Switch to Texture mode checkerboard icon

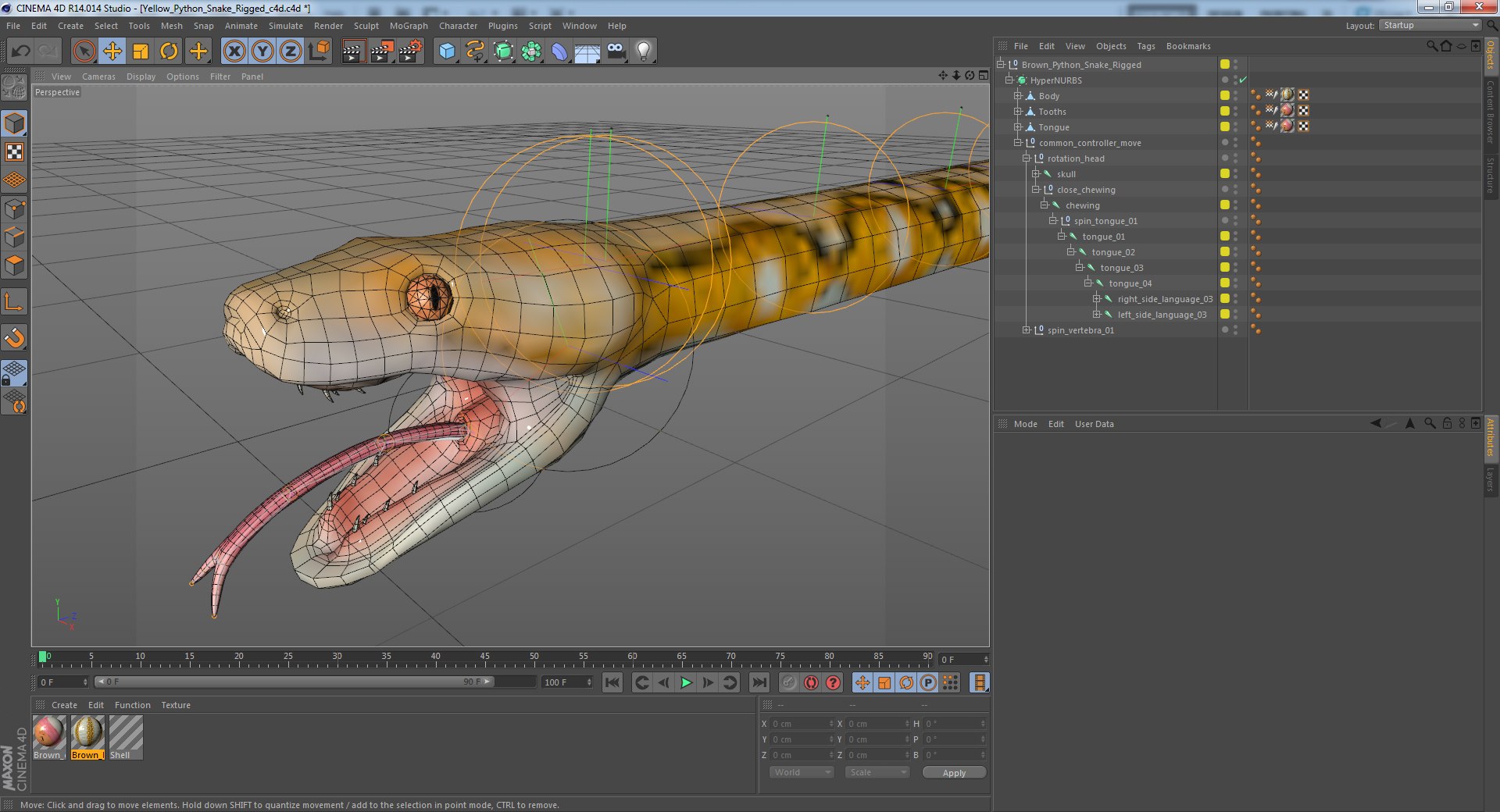[15, 151]
